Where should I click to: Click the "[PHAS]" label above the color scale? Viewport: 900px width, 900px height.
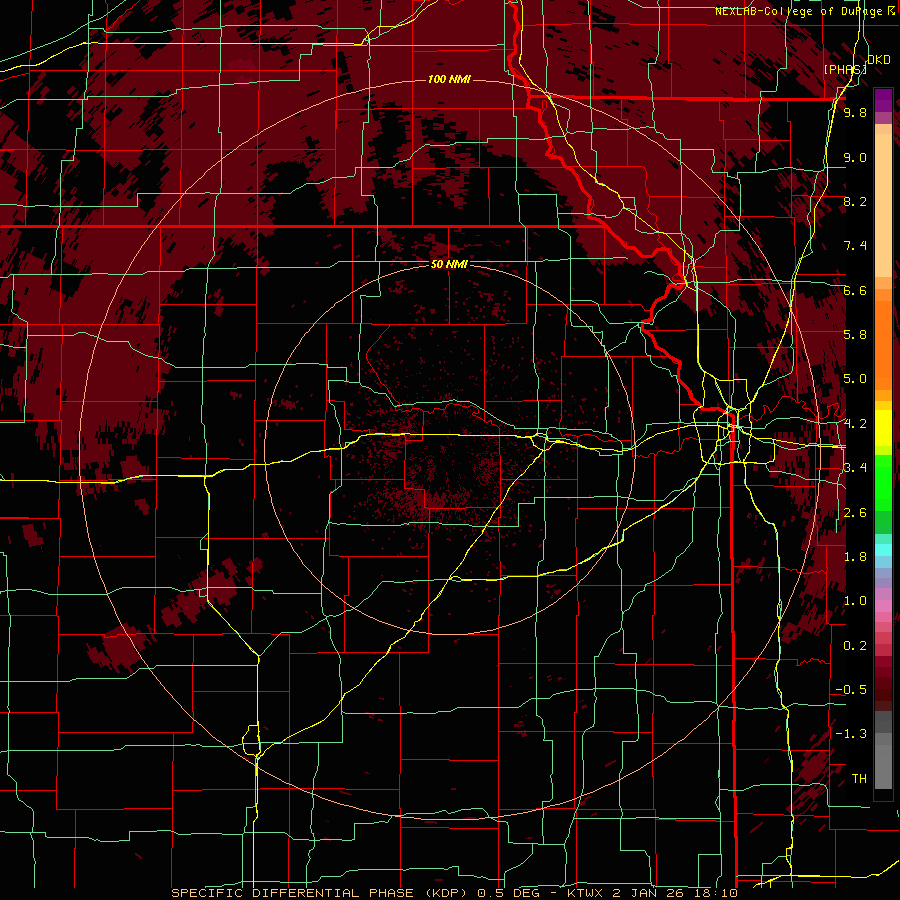click(845, 69)
